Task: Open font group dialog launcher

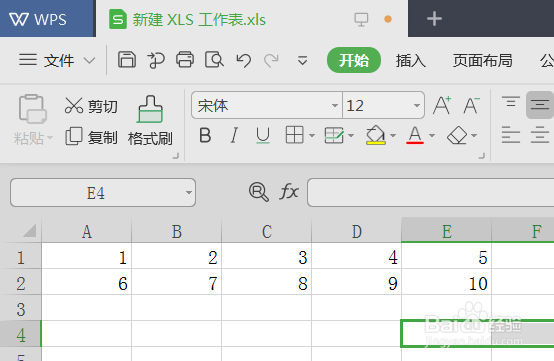Action: click(x=482, y=156)
